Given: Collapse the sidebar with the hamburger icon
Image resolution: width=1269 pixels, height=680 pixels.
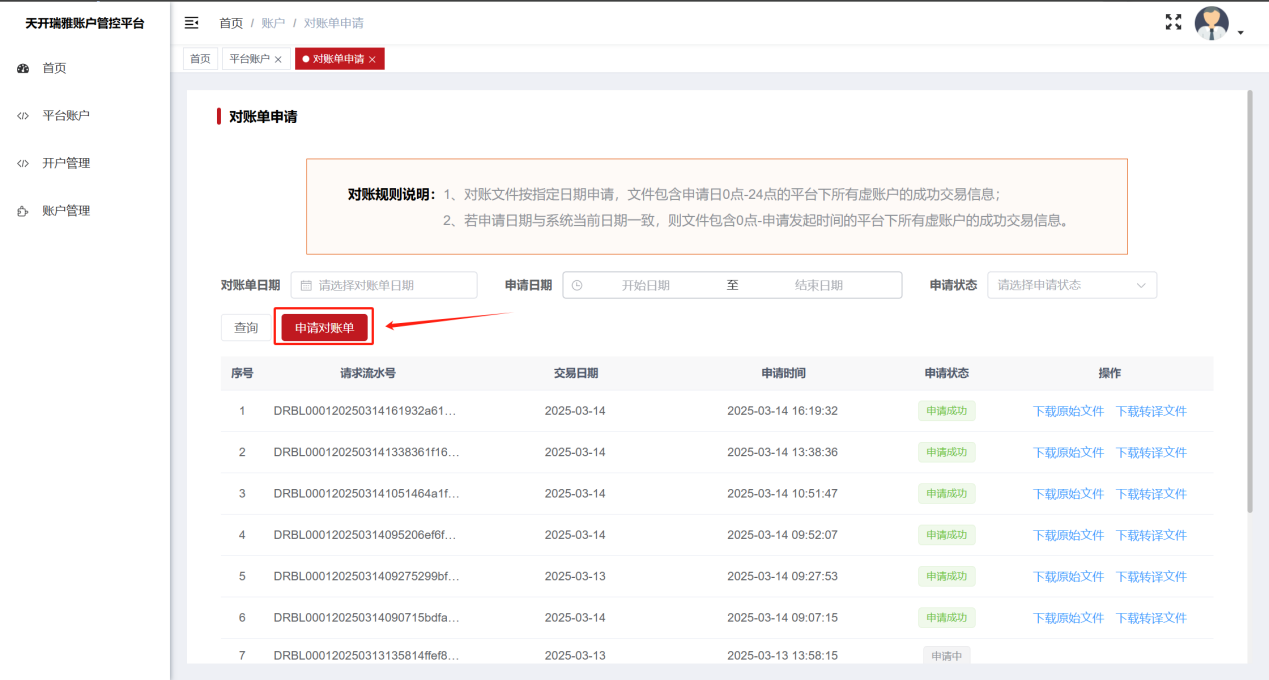Looking at the screenshot, I should [192, 22].
